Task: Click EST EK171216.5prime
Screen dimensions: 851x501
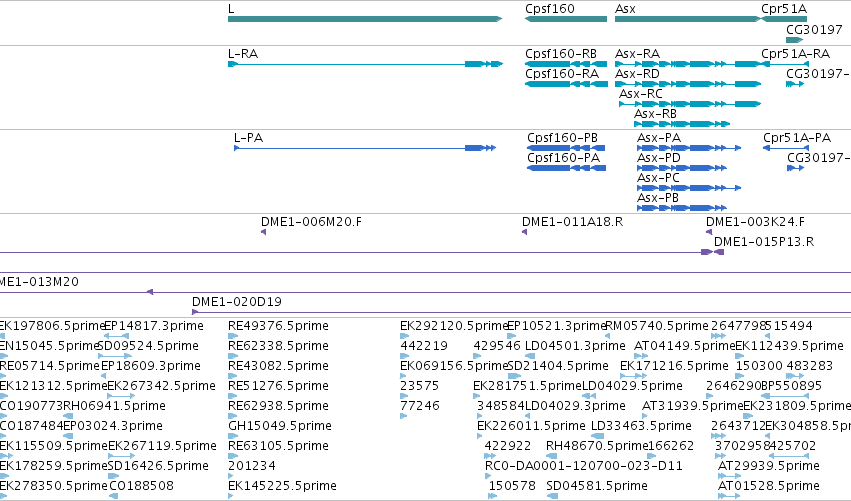Action: pyautogui.click(x=674, y=366)
